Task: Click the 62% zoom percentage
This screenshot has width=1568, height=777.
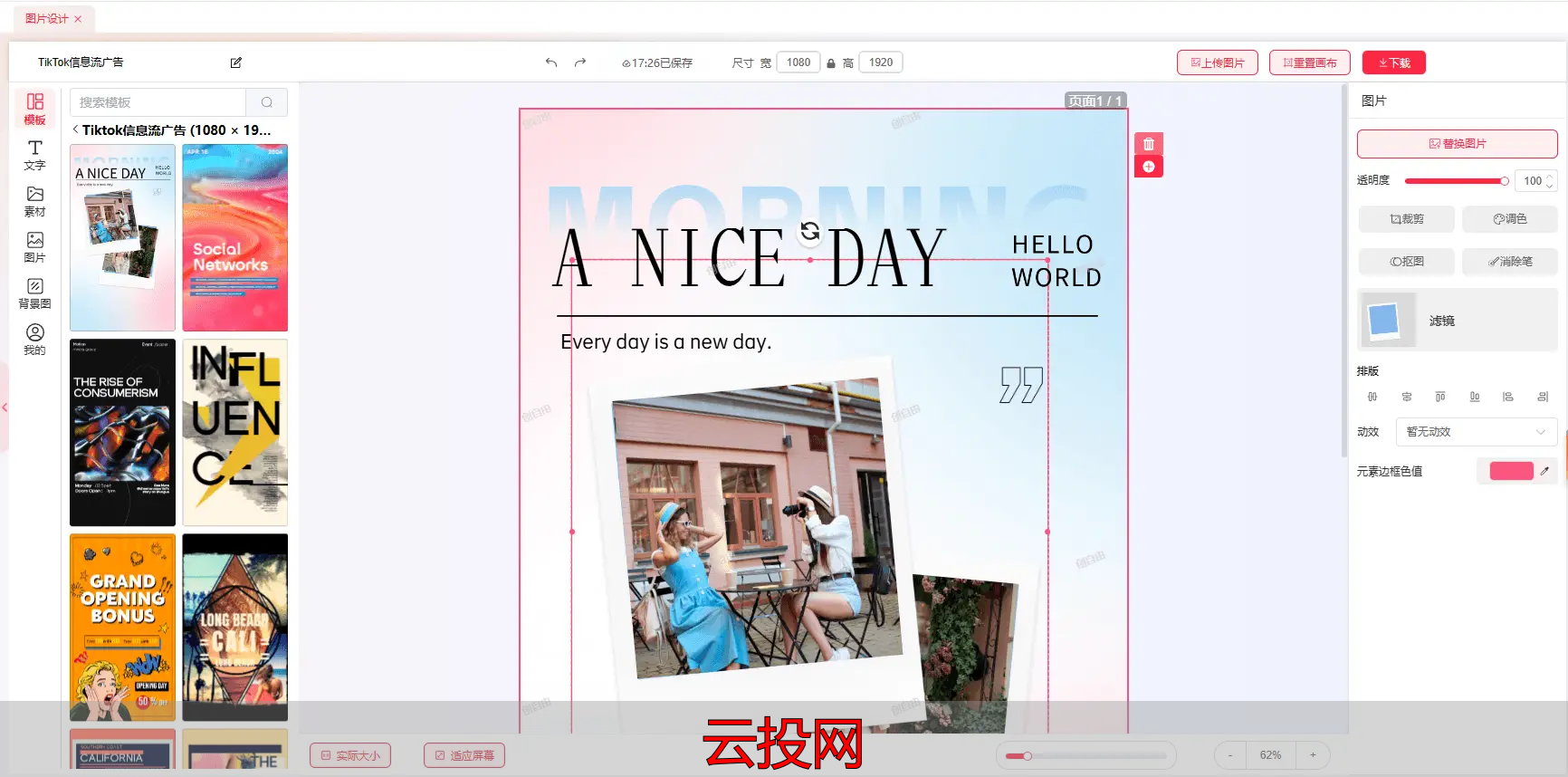Action: [1271, 755]
